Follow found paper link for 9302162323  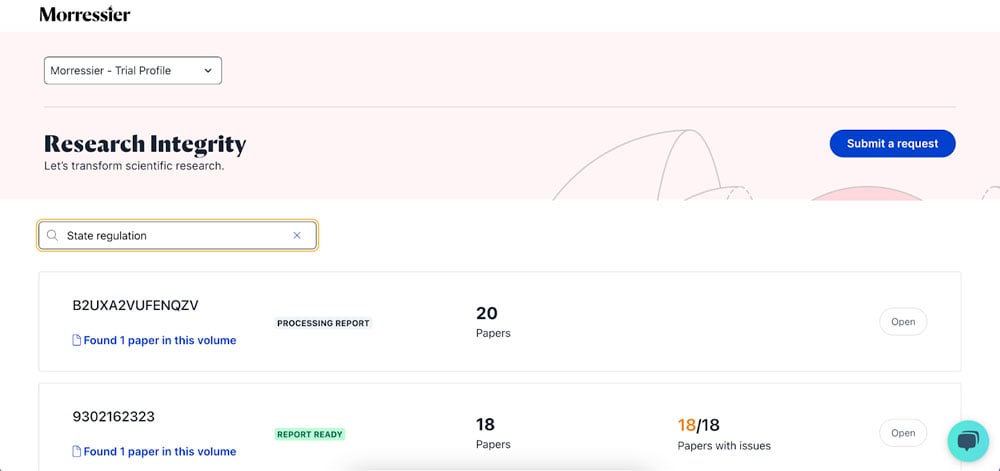point(160,451)
